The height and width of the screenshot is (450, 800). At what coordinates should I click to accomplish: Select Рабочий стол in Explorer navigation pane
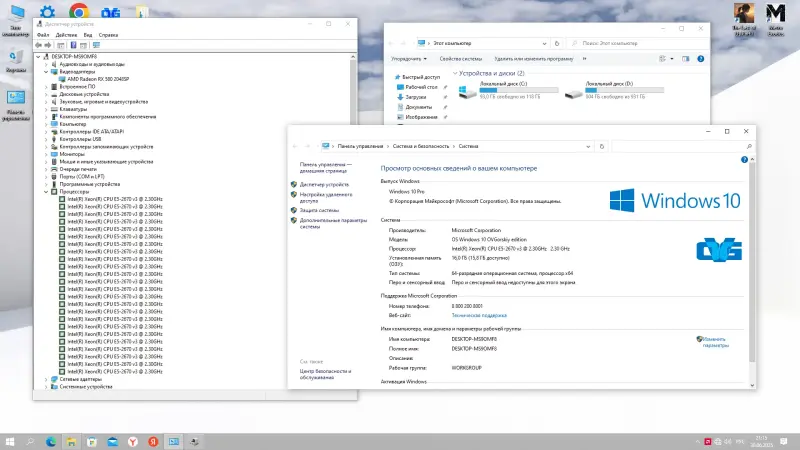421,87
